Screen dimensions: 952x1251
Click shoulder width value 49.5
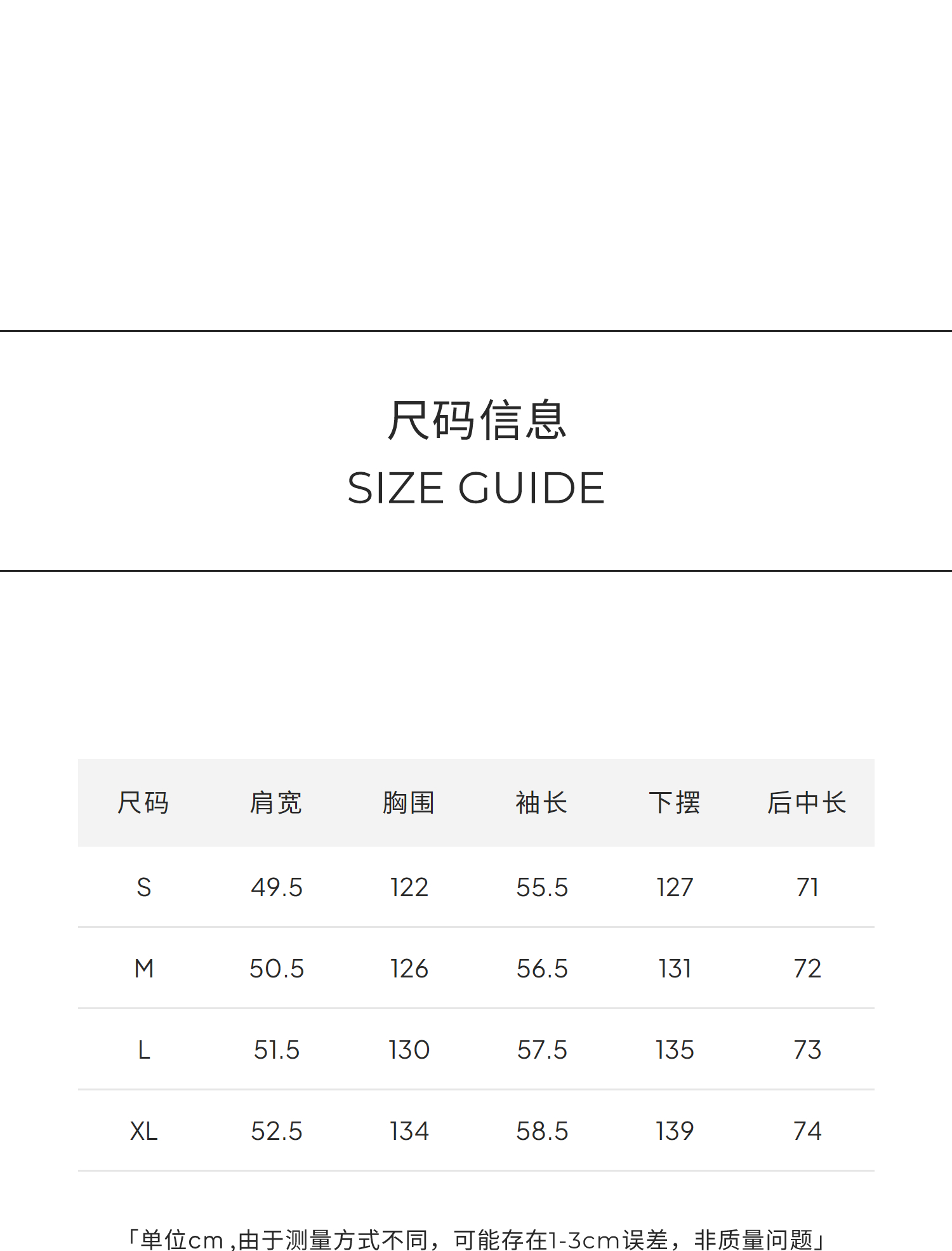pos(277,887)
